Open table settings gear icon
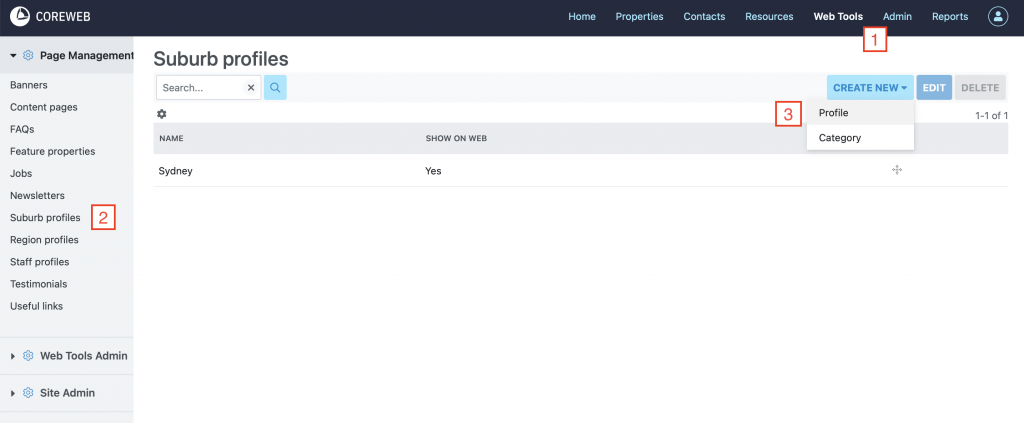The image size is (1024, 423). (162, 114)
